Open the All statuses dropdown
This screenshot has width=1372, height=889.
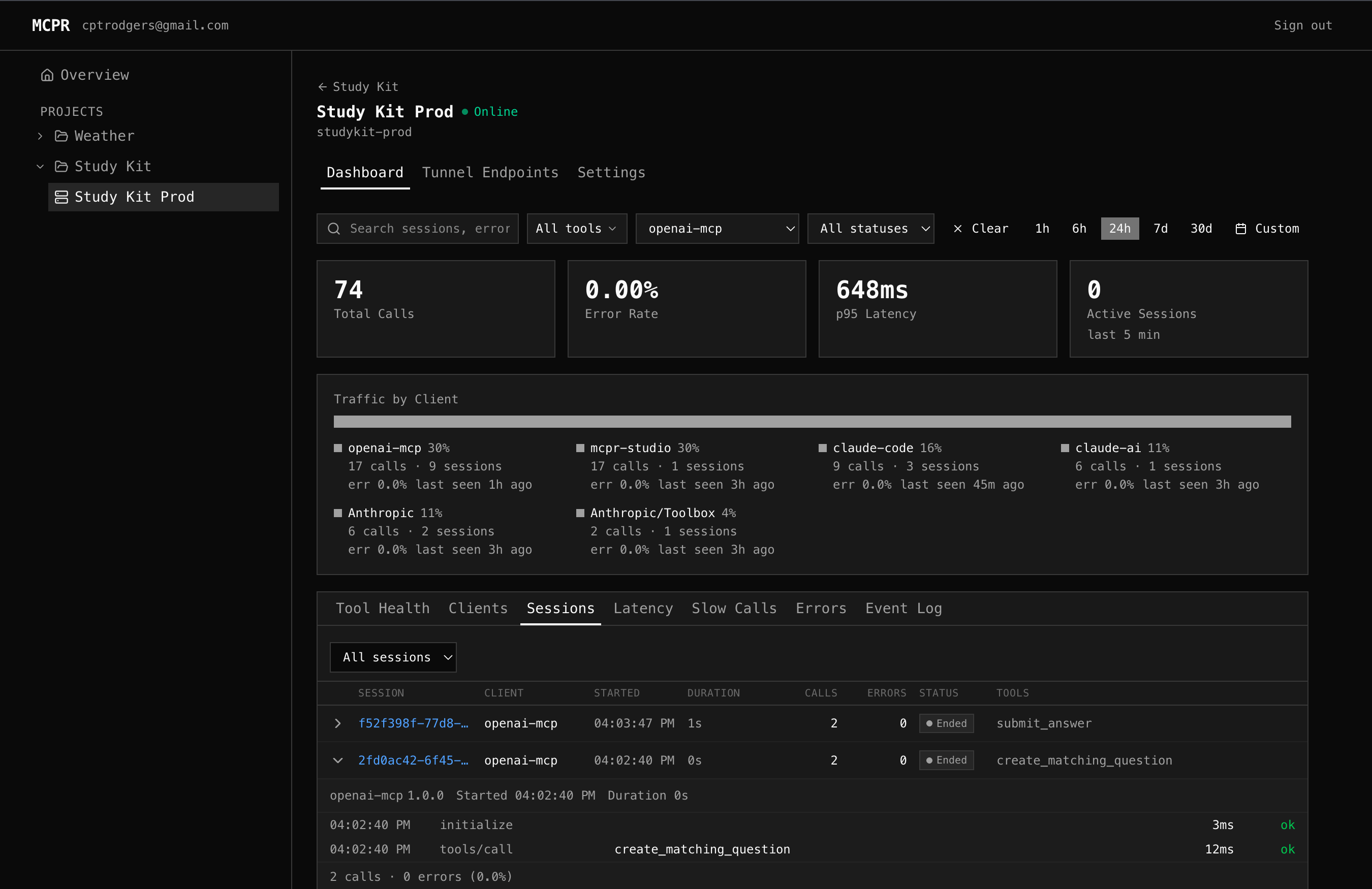(870, 228)
